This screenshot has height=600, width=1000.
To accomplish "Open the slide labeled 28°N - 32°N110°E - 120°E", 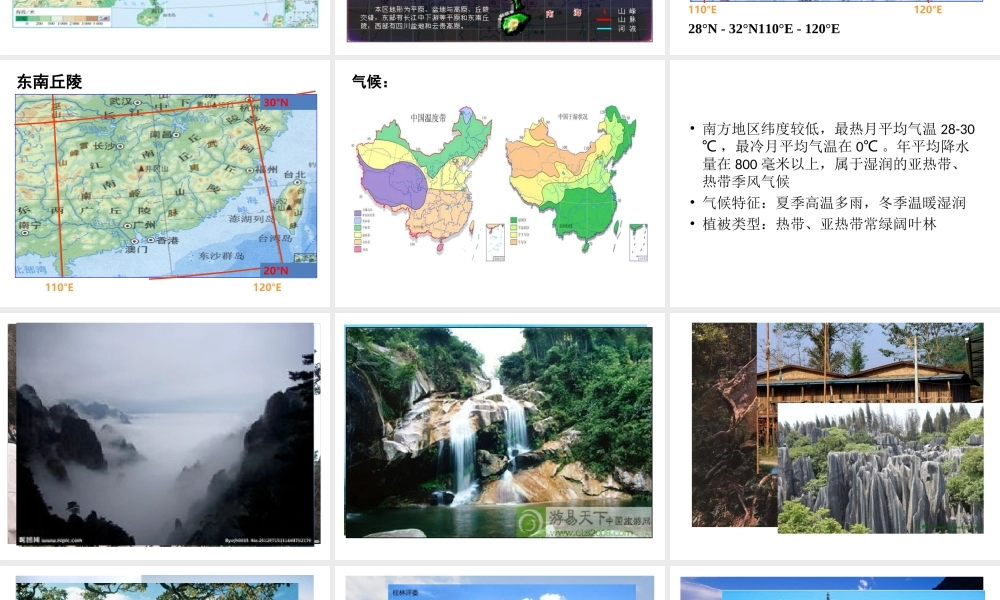I will (x=835, y=27).
